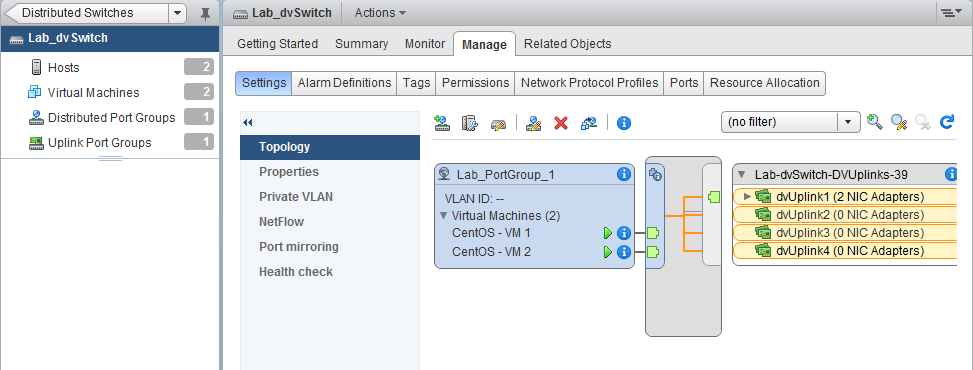Select the Permissions sub-tab
Viewport: 973px width, 370px height.
[475, 83]
